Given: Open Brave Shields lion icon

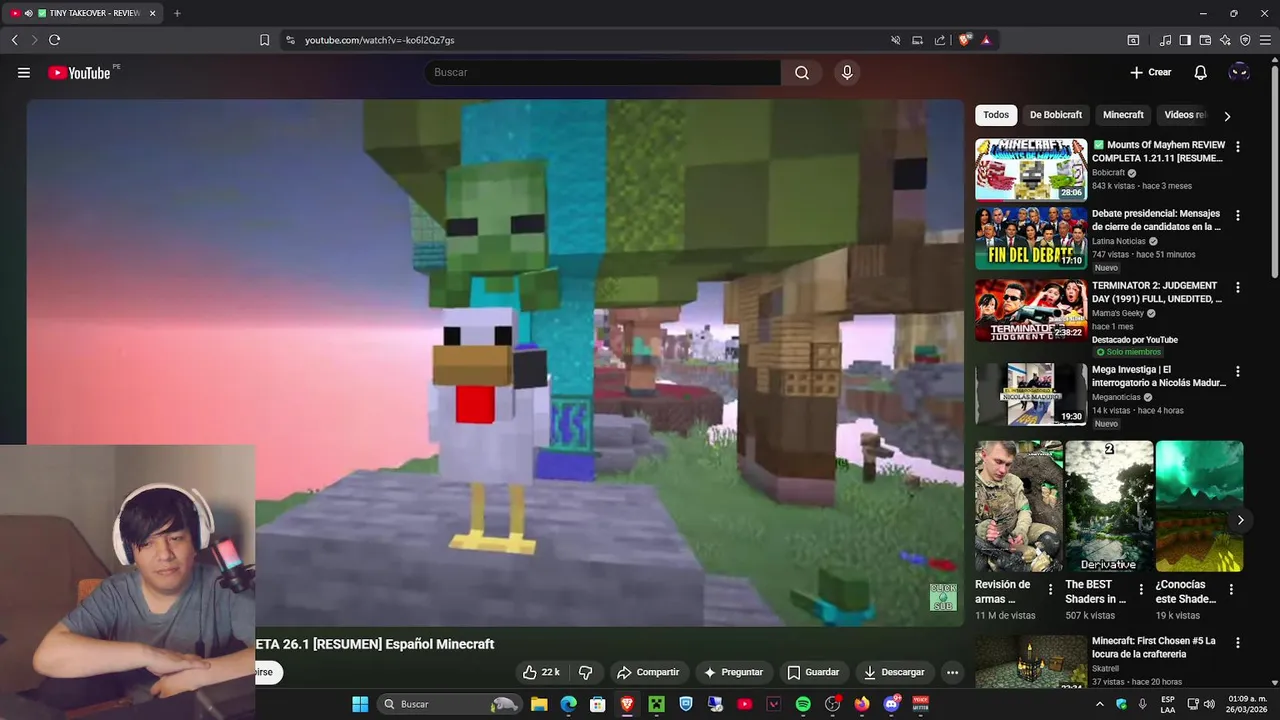Looking at the screenshot, I should tap(965, 40).
